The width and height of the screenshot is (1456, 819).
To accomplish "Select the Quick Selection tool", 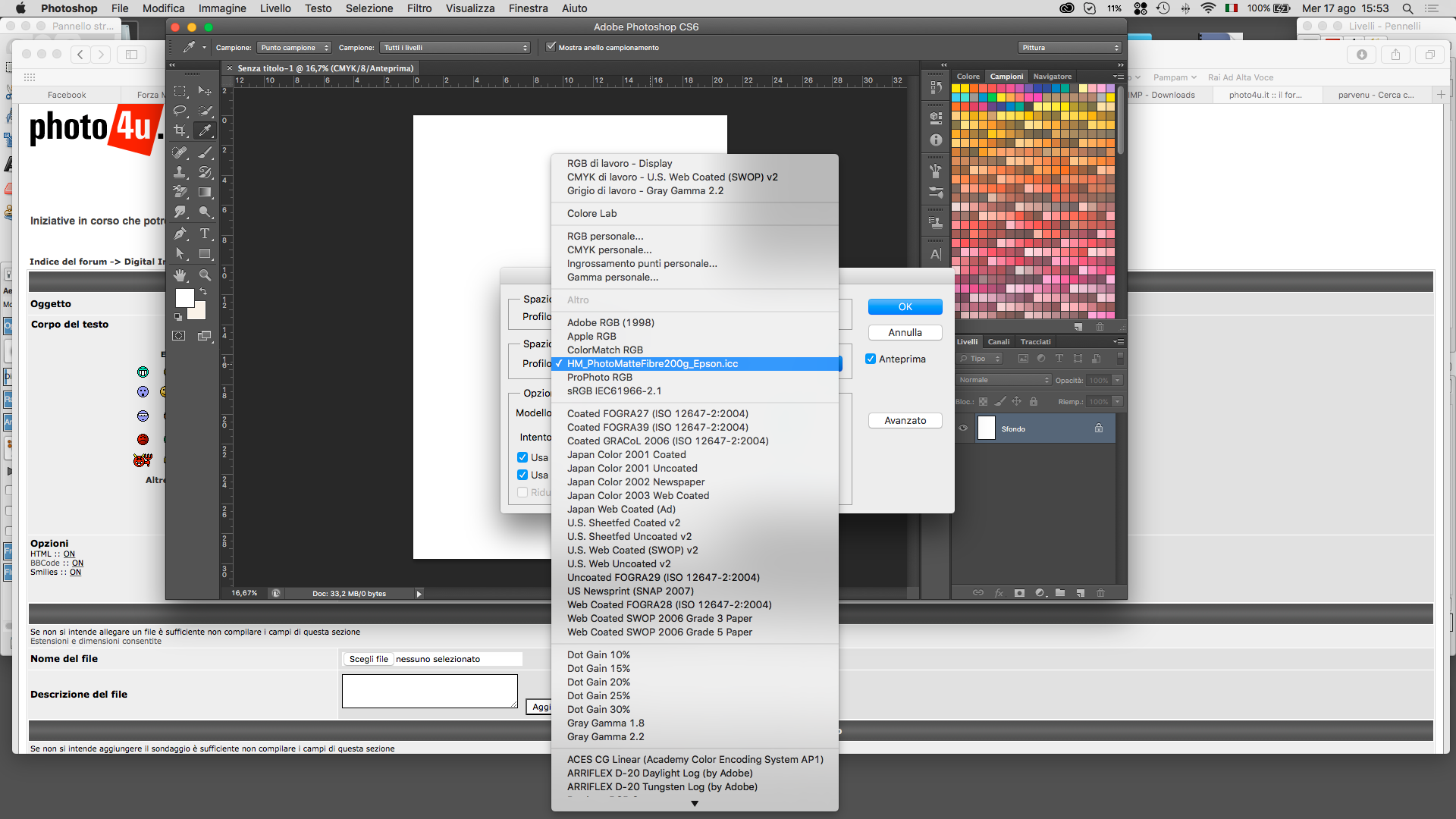I will point(205,111).
